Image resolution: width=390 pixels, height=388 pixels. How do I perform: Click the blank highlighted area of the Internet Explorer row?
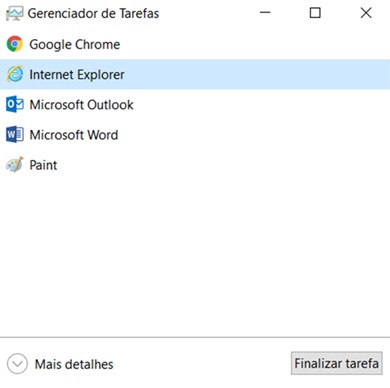pos(257,74)
